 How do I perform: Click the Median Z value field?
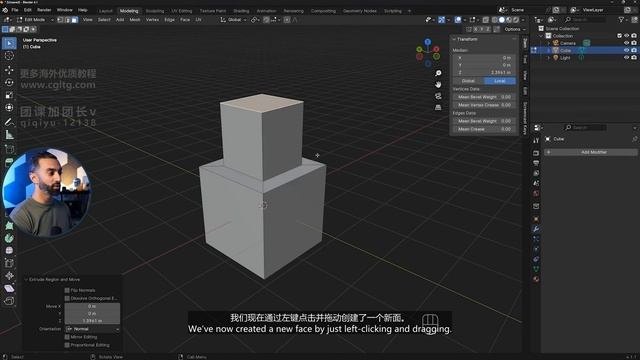click(484, 73)
